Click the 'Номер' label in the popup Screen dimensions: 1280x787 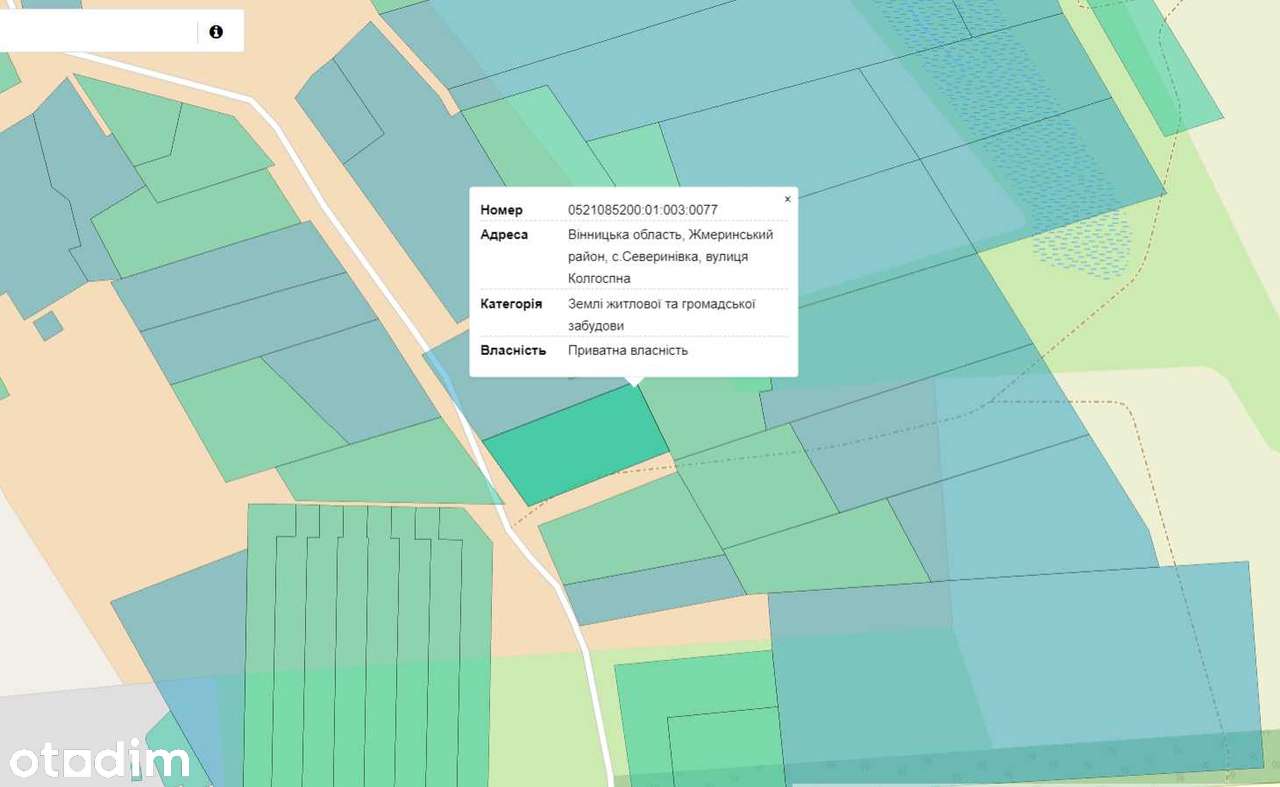(x=501, y=210)
